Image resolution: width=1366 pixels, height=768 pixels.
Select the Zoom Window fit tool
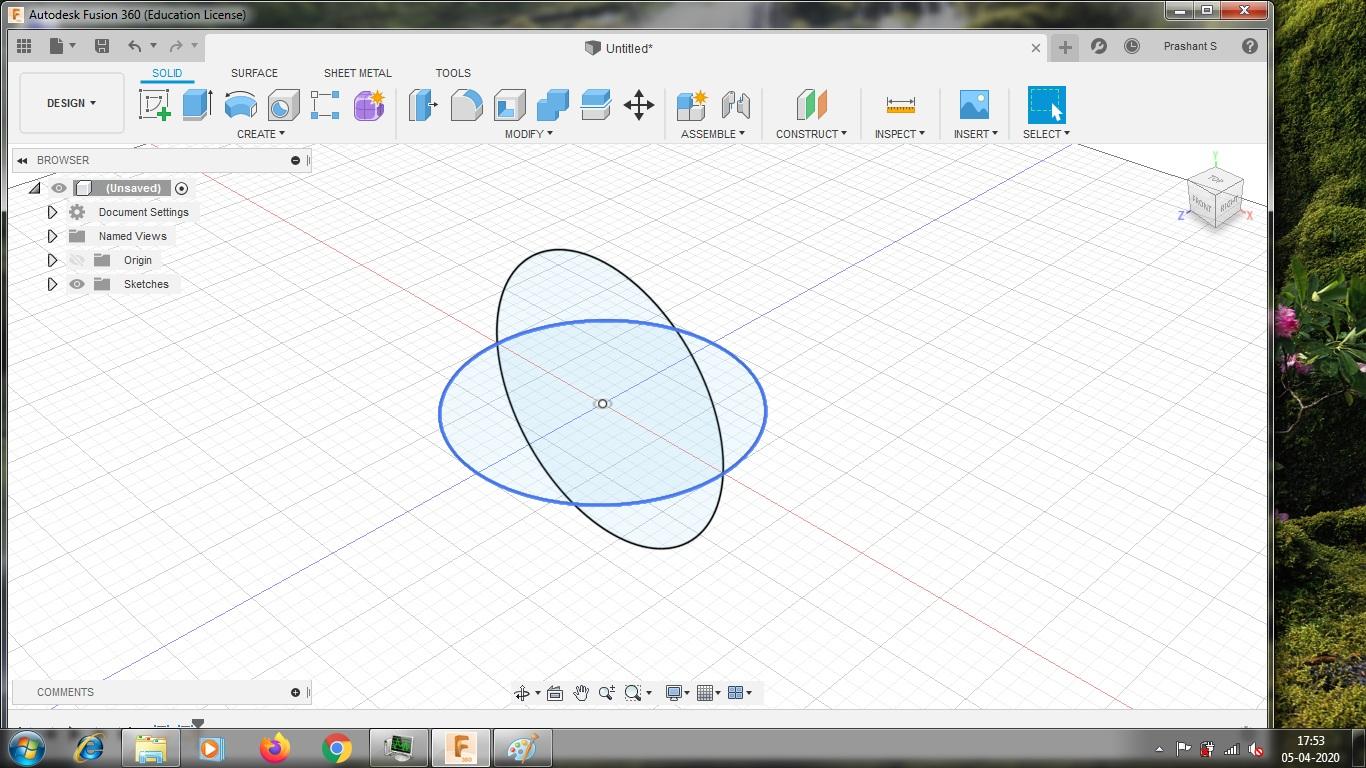pyautogui.click(x=632, y=693)
